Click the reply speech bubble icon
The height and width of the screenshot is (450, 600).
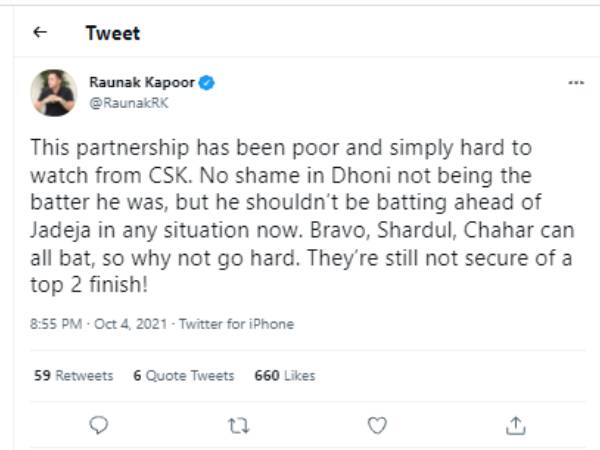98,425
